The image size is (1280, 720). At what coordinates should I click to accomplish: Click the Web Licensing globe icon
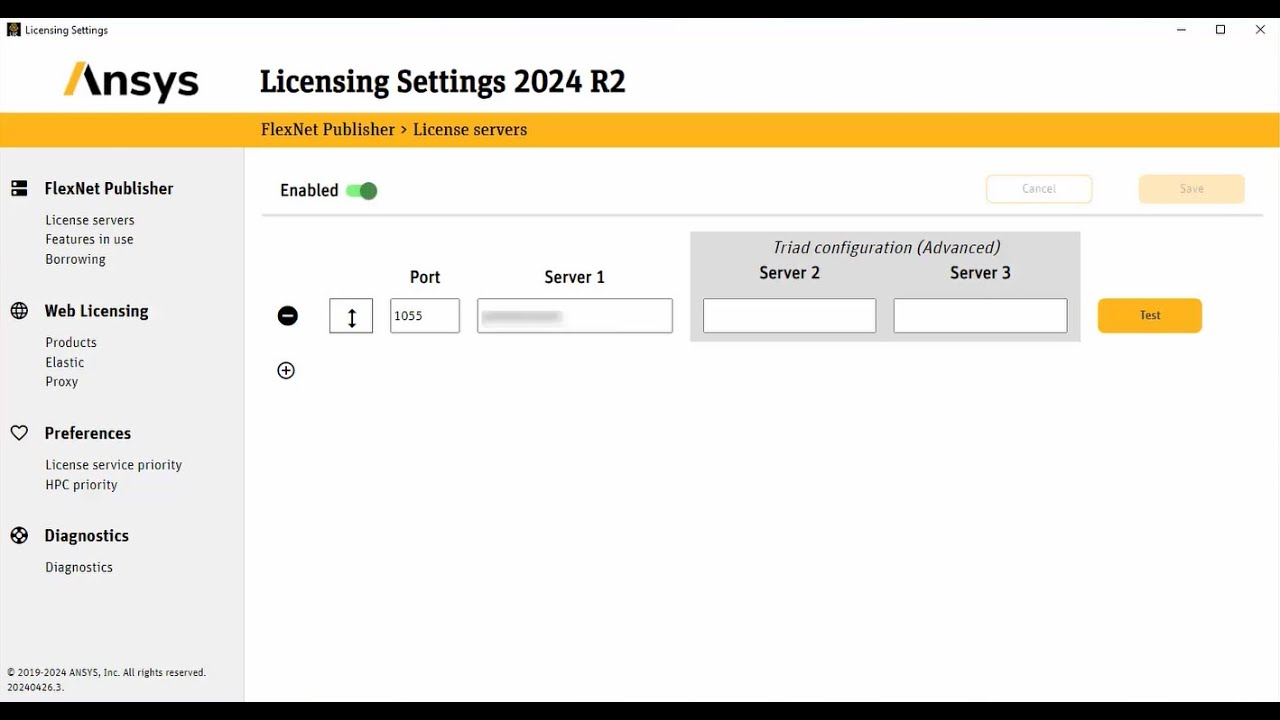pyautogui.click(x=19, y=311)
